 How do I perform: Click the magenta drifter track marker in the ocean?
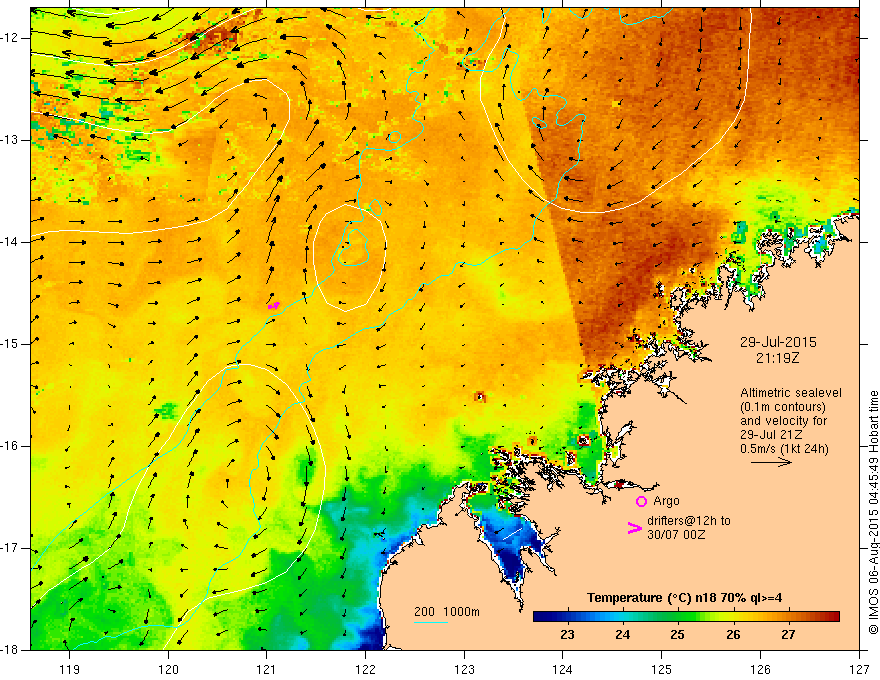point(274,306)
